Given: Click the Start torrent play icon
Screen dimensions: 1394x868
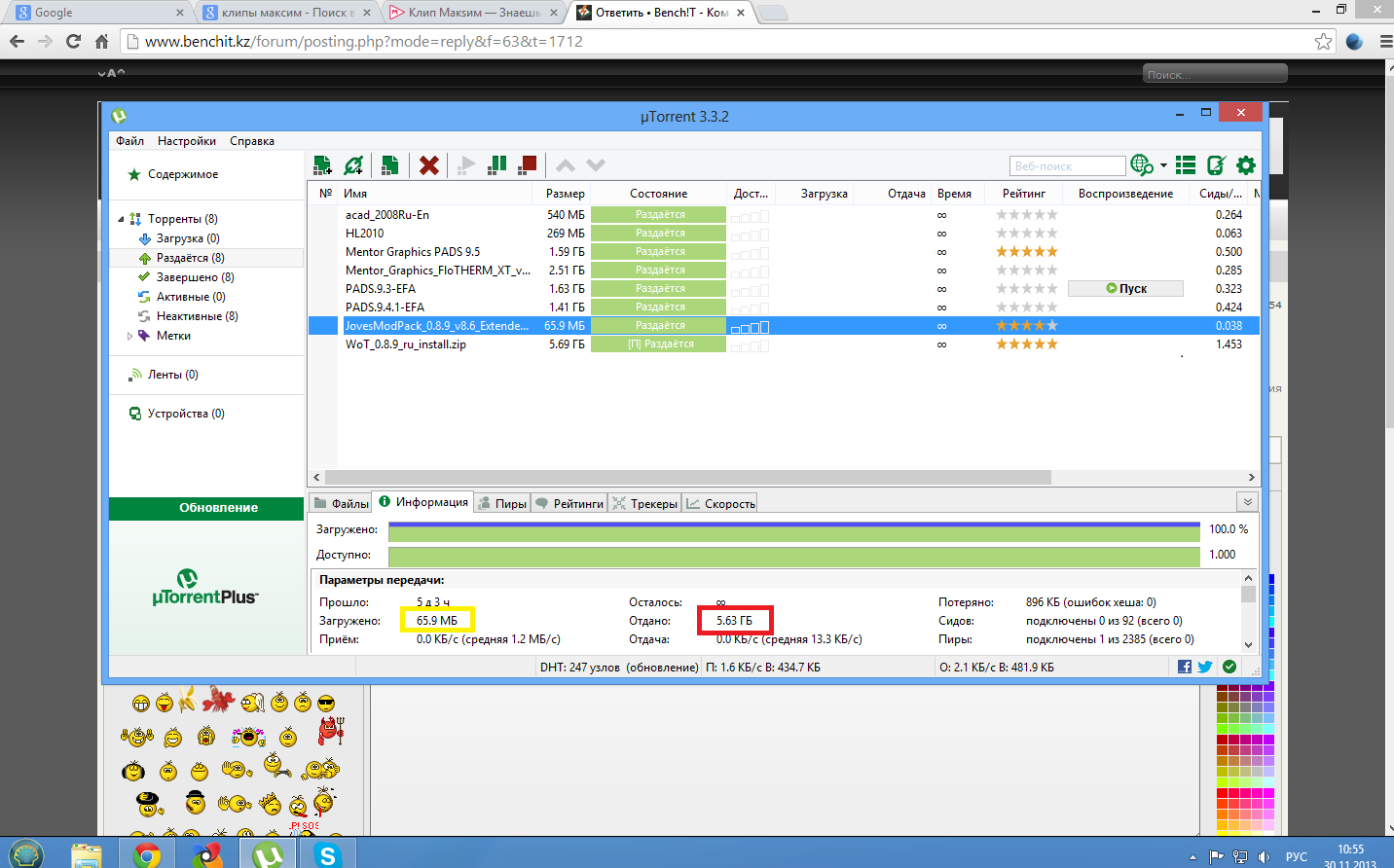Looking at the screenshot, I should pyautogui.click(x=466, y=165).
